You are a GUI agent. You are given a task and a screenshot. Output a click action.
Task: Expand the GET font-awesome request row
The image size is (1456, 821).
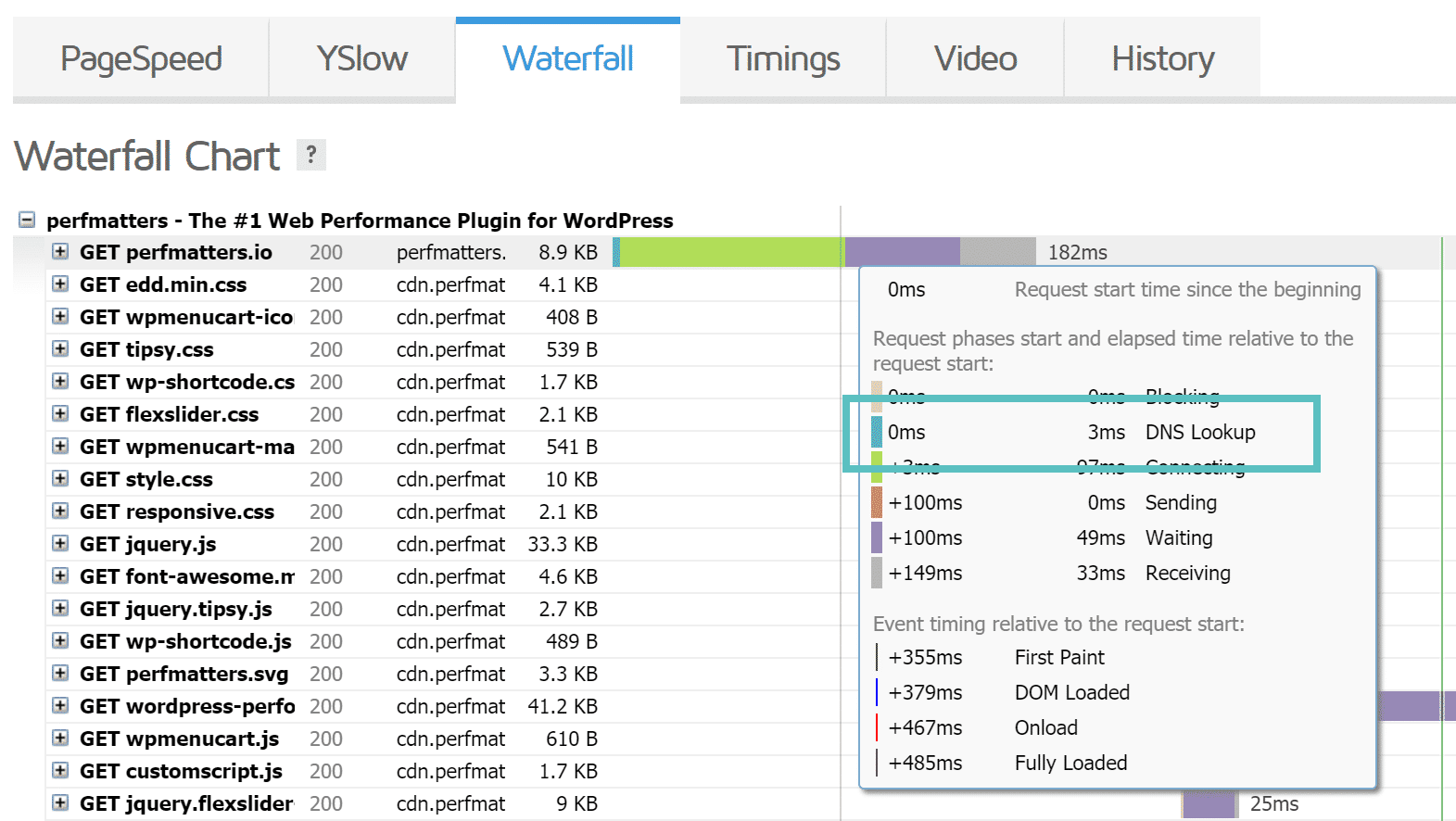click(60, 576)
